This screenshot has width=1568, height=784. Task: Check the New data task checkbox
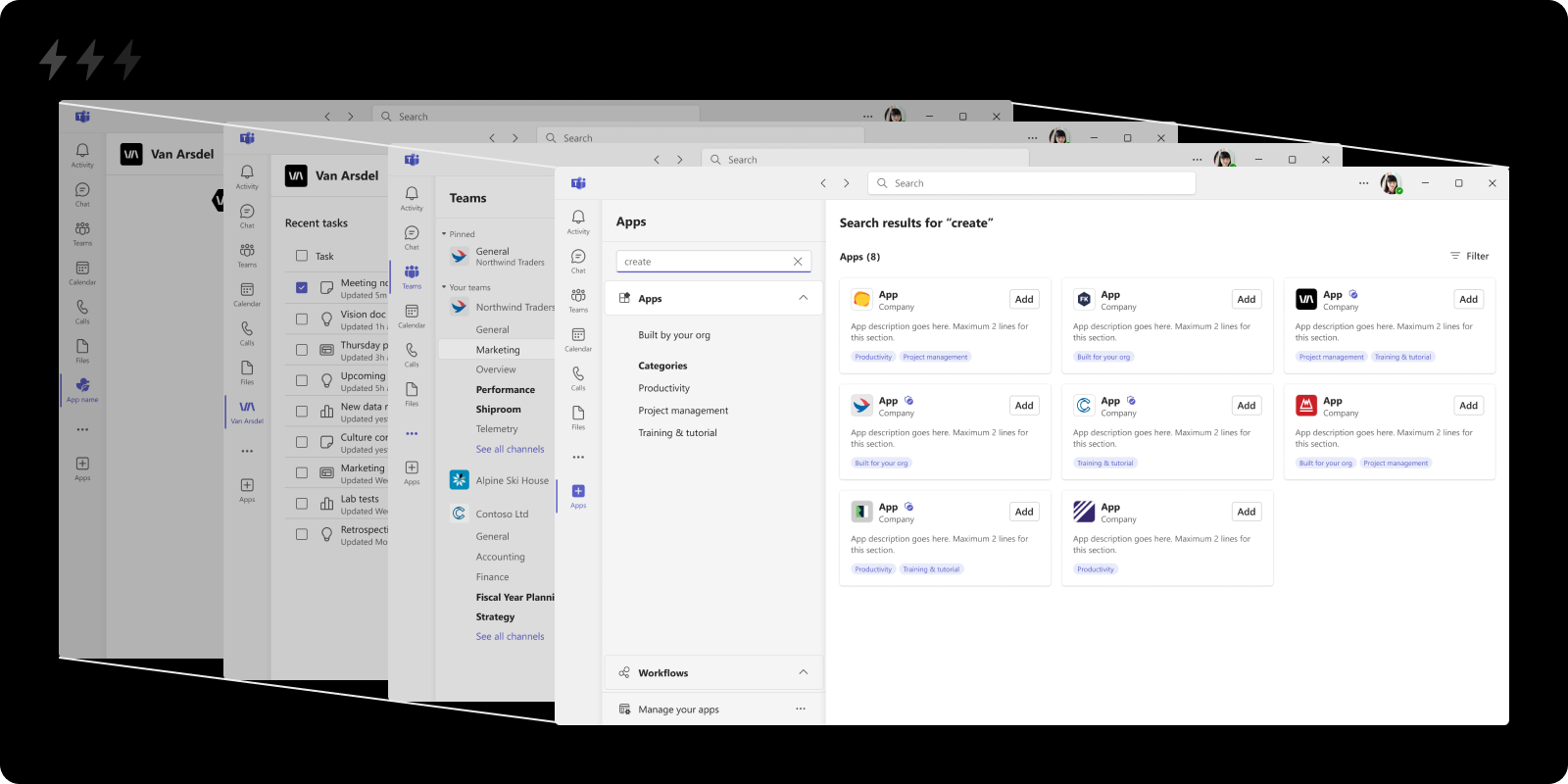coord(302,412)
